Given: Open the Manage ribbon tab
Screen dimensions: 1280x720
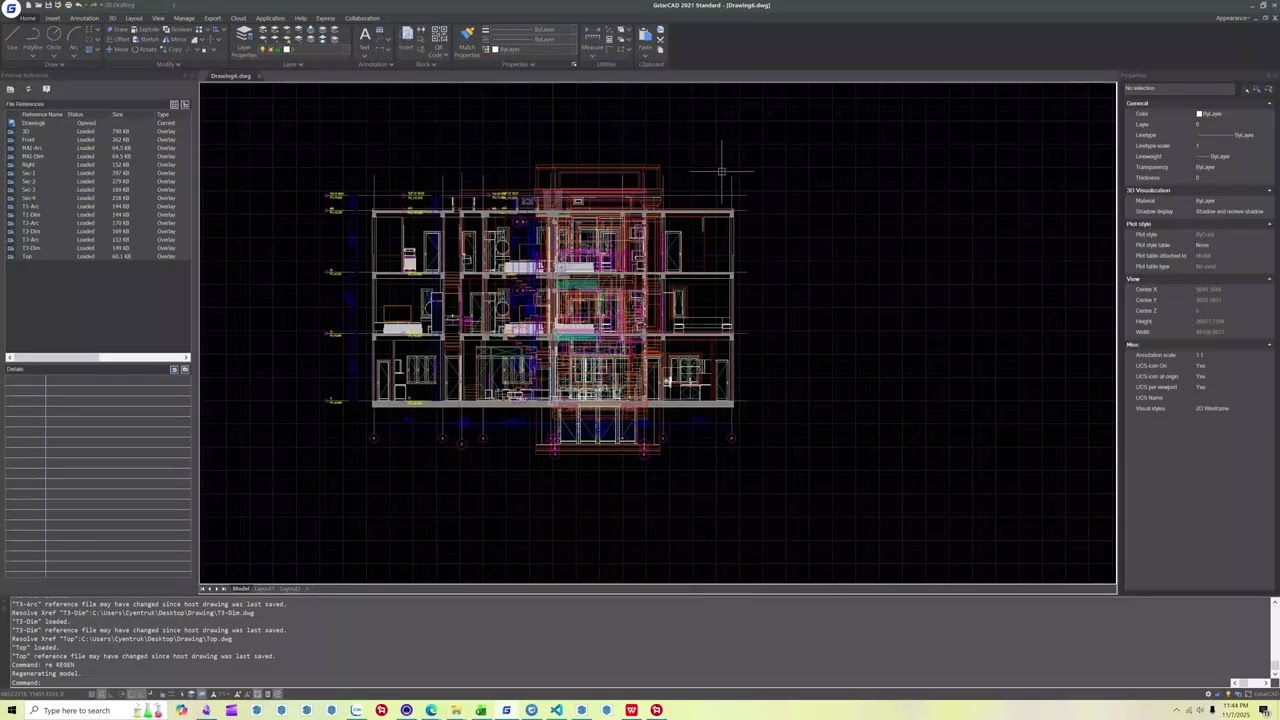Looking at the screenshot, I should pyautogui.click(x=184, y=18).
